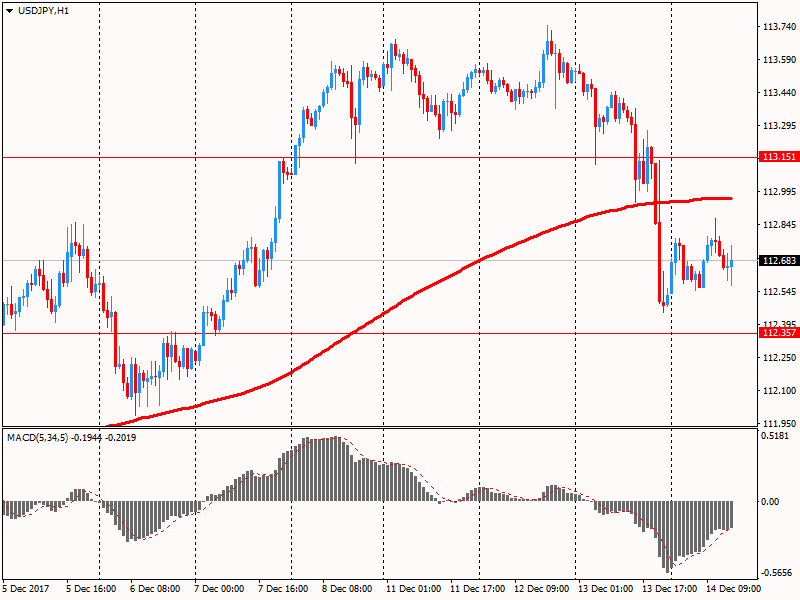Click the 5 Dec 16:00 time axis label

tap(91, 589)
